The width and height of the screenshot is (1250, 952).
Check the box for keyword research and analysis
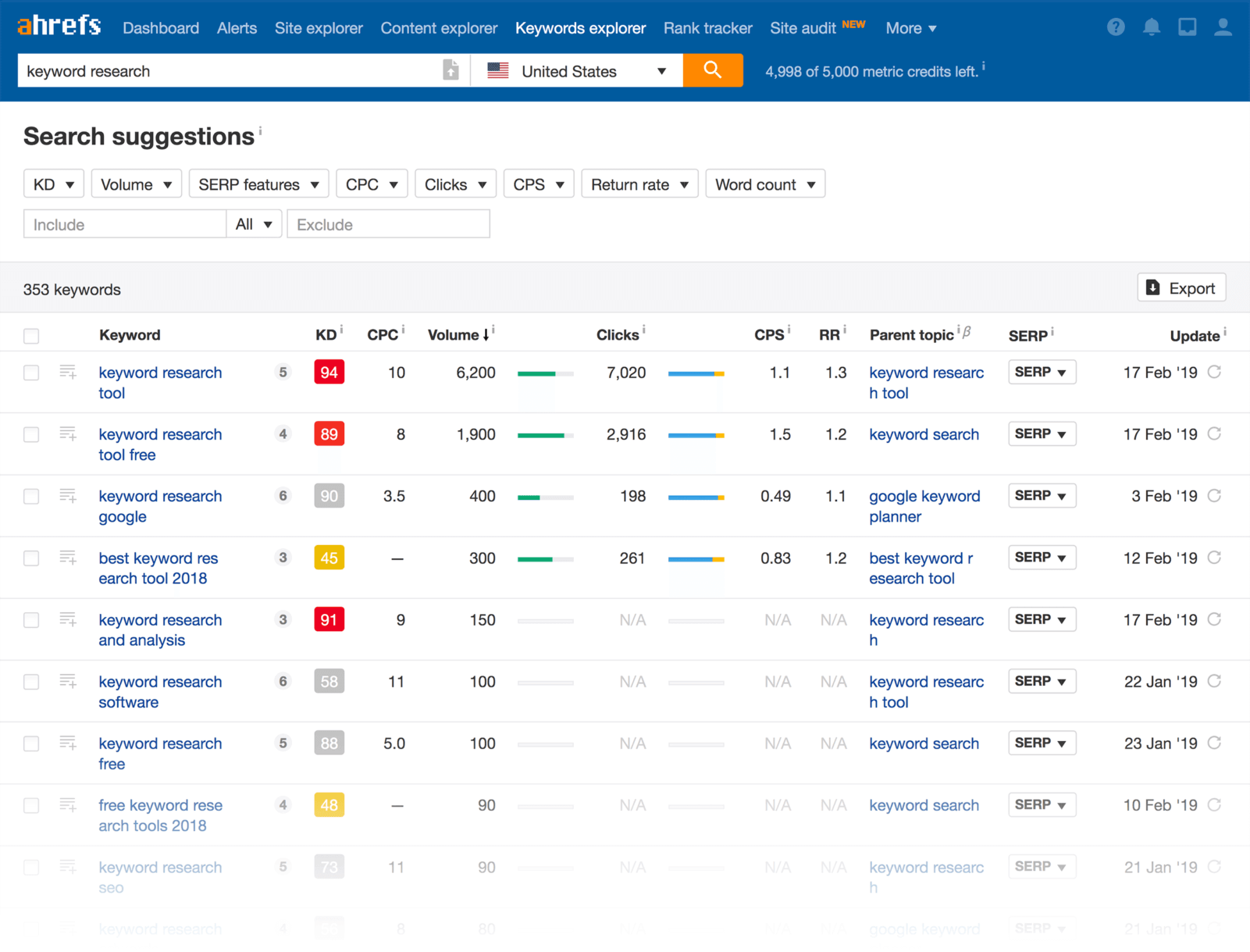tap(31, 619)
